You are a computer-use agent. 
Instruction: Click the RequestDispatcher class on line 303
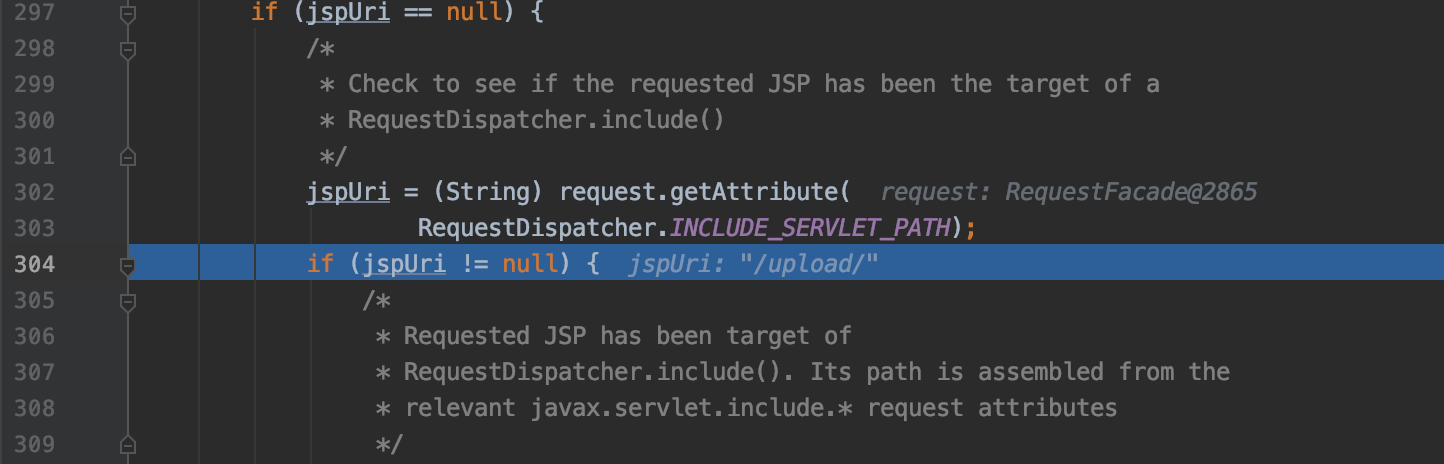coord(537,228)
